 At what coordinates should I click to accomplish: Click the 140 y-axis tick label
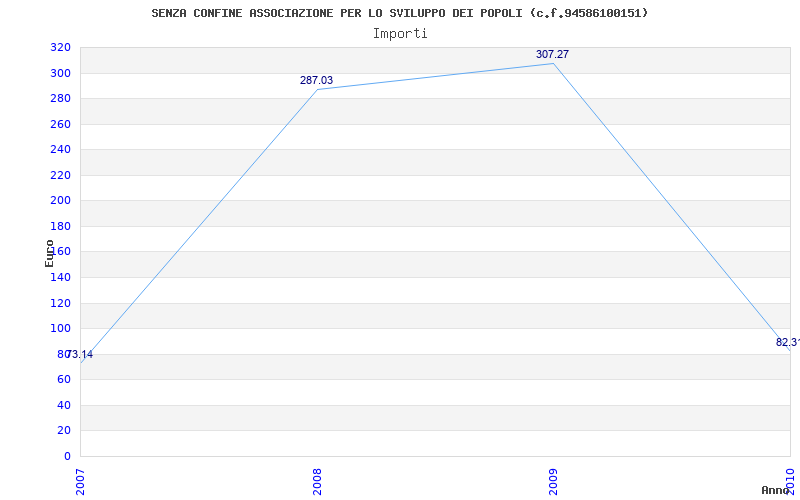click(60, 277)
